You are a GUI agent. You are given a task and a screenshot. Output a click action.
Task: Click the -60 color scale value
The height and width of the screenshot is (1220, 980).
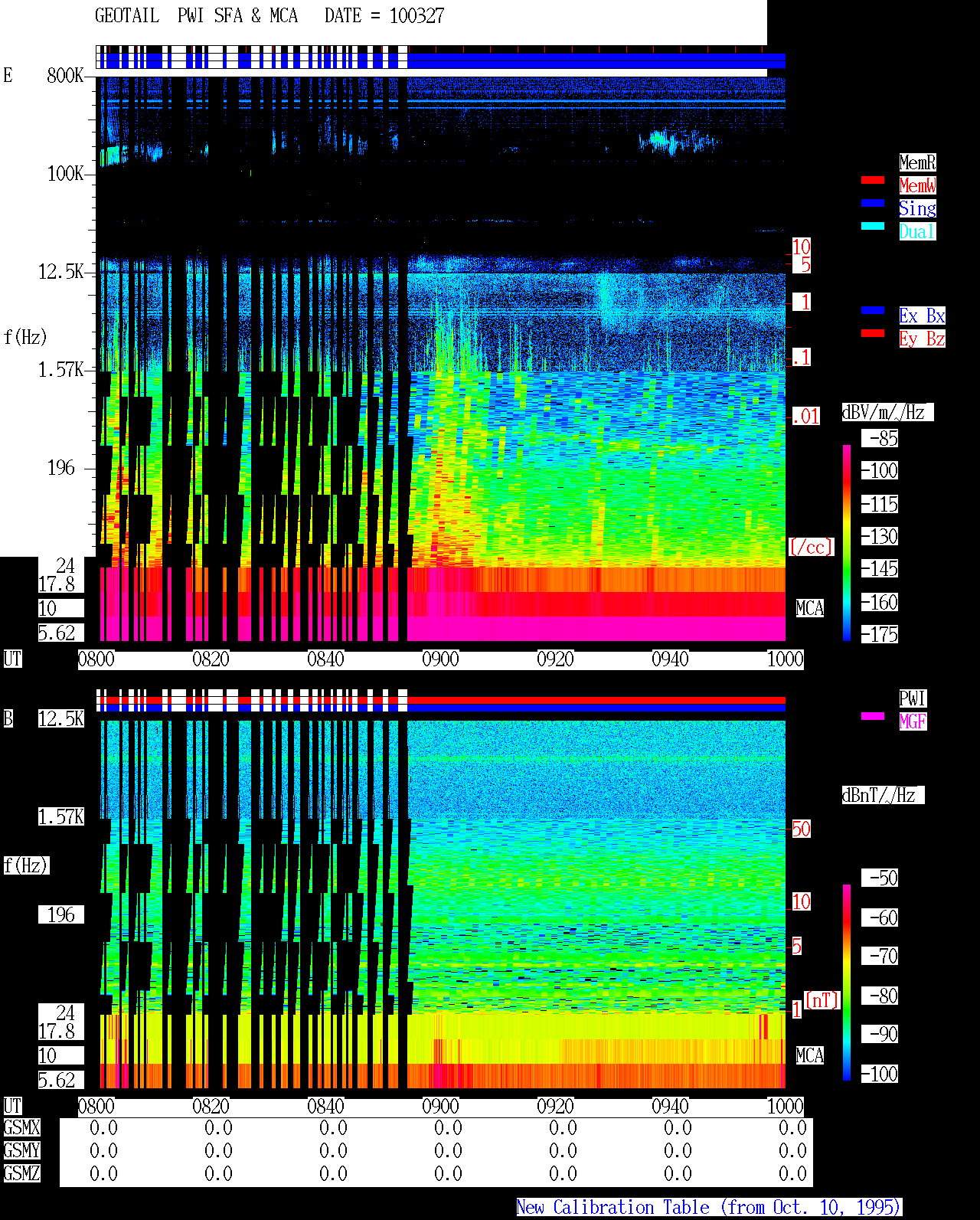click(880, 917)
